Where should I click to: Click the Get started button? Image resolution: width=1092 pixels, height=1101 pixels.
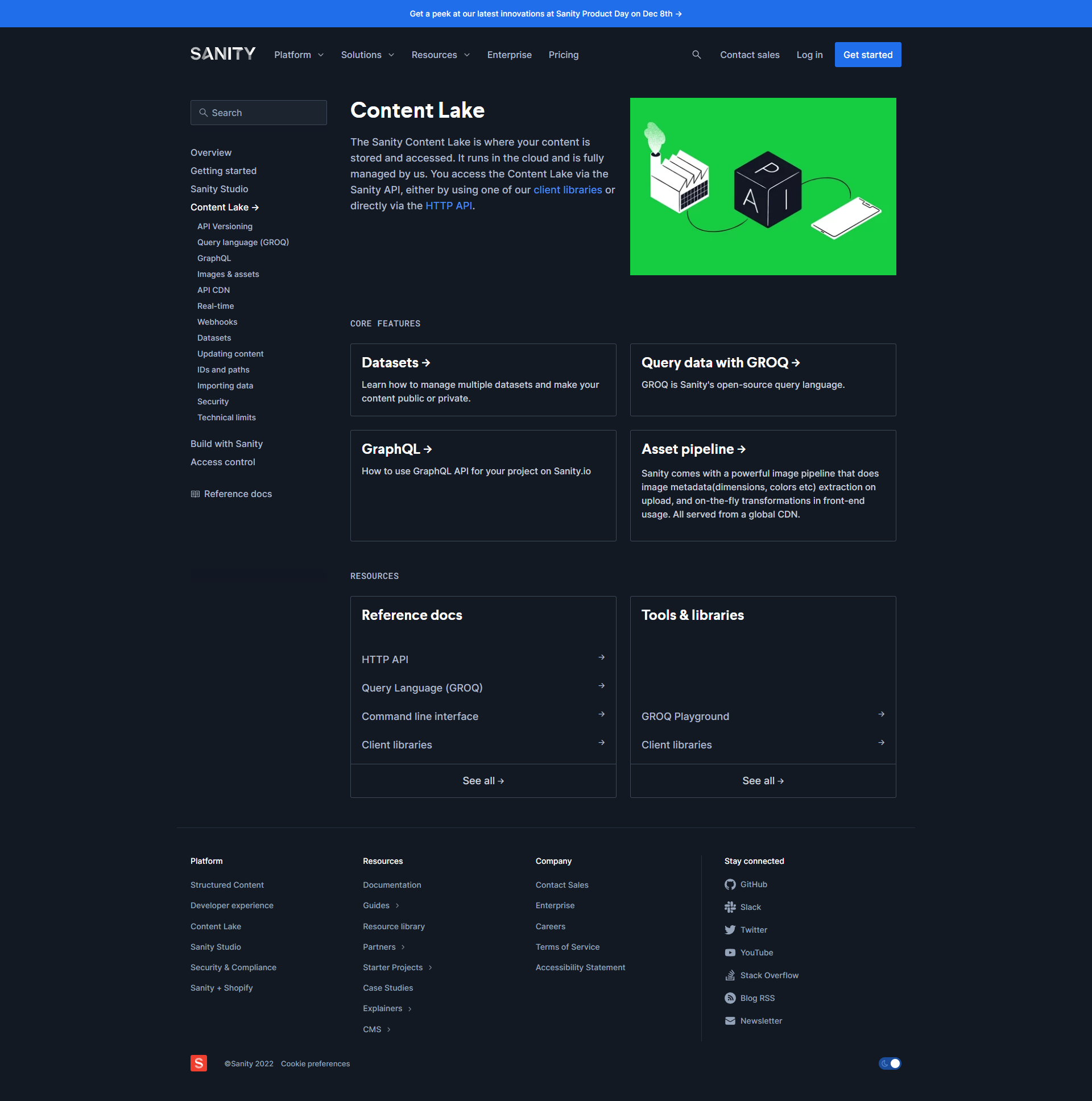[867, 55]
